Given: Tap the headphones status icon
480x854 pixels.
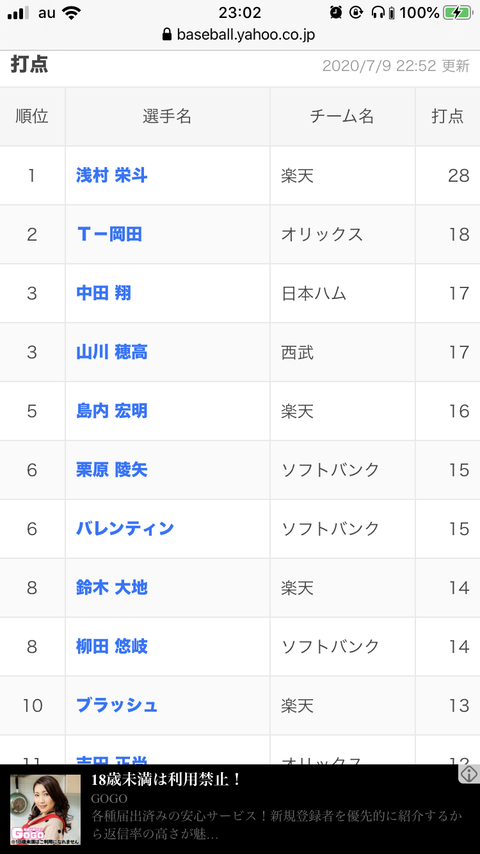Looking at the screenshot, I should tap(377, 13).
